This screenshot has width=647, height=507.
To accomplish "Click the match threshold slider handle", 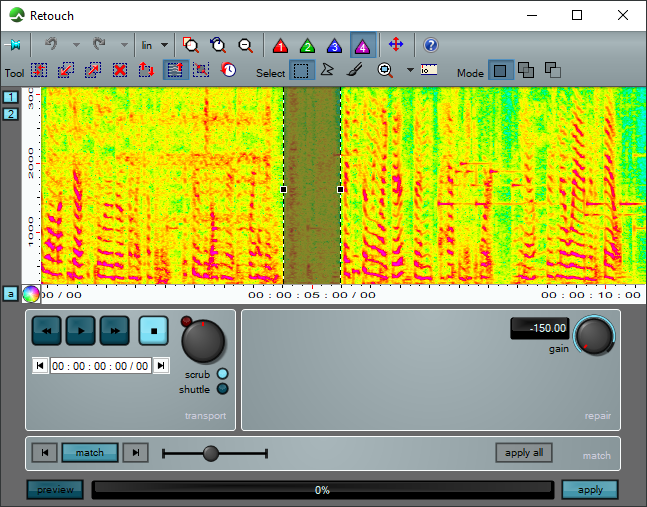I will pyautogui.click(x=211, y=453).
